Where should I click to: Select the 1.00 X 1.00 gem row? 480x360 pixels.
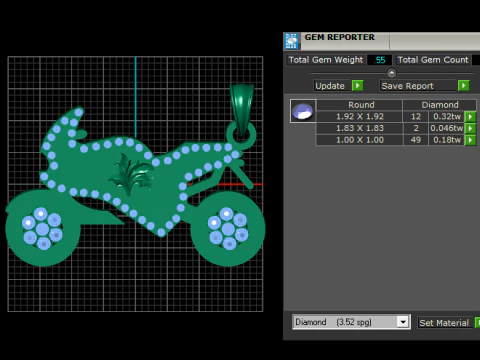pos(396,140)
